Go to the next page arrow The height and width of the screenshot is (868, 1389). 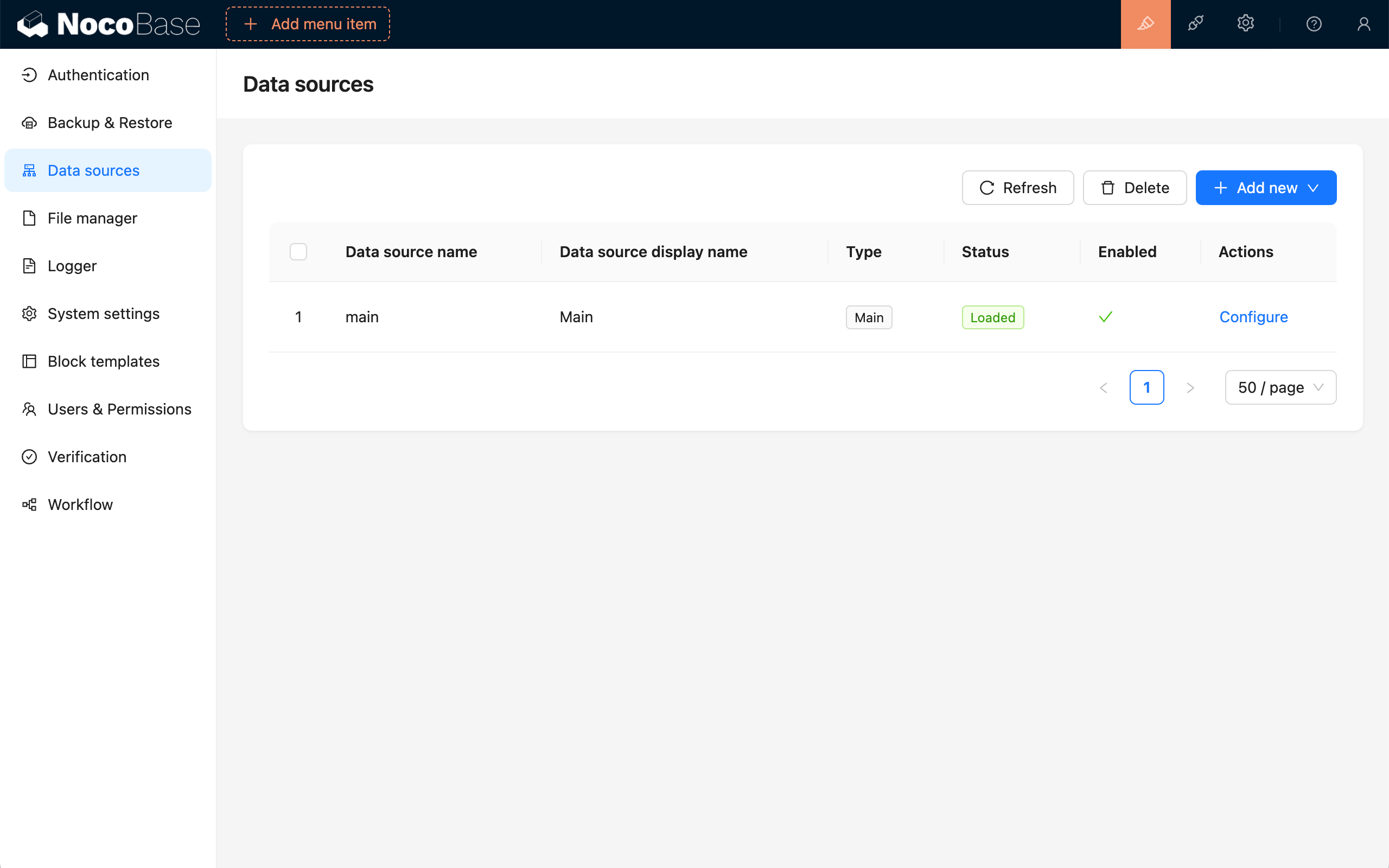[1190, 388]
